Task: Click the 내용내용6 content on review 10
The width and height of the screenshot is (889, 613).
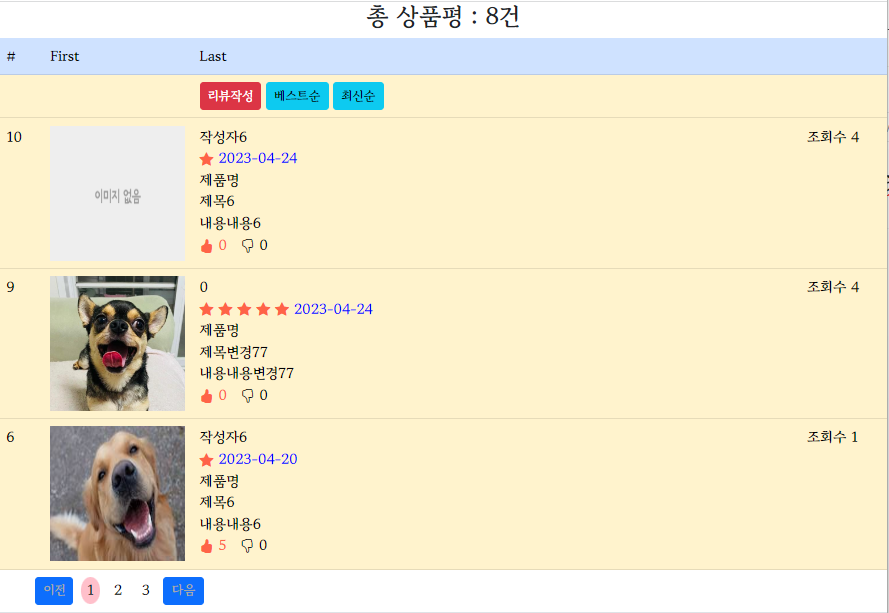Action: point(230,223)
